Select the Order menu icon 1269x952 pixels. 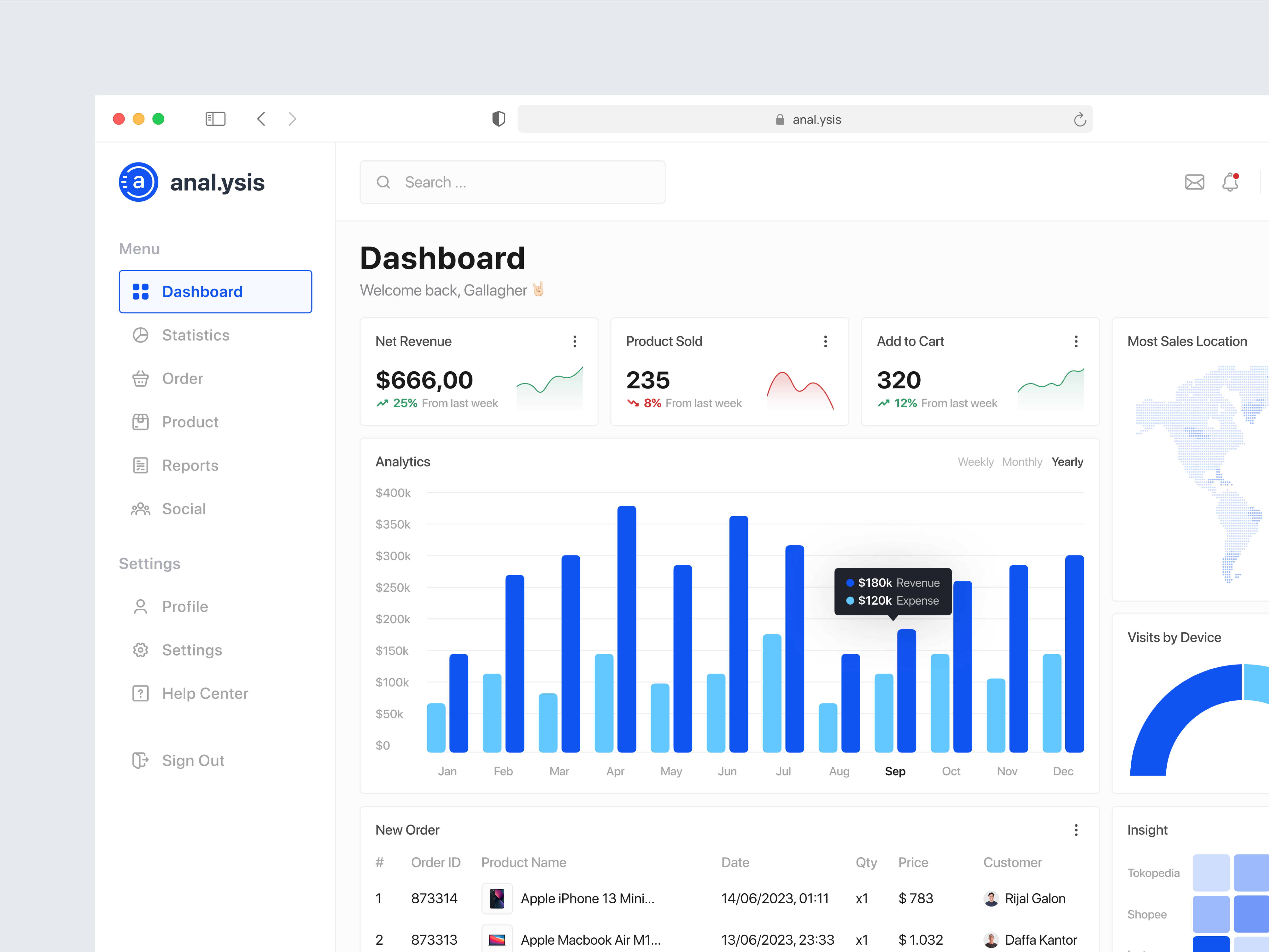(x=141, y=378)
